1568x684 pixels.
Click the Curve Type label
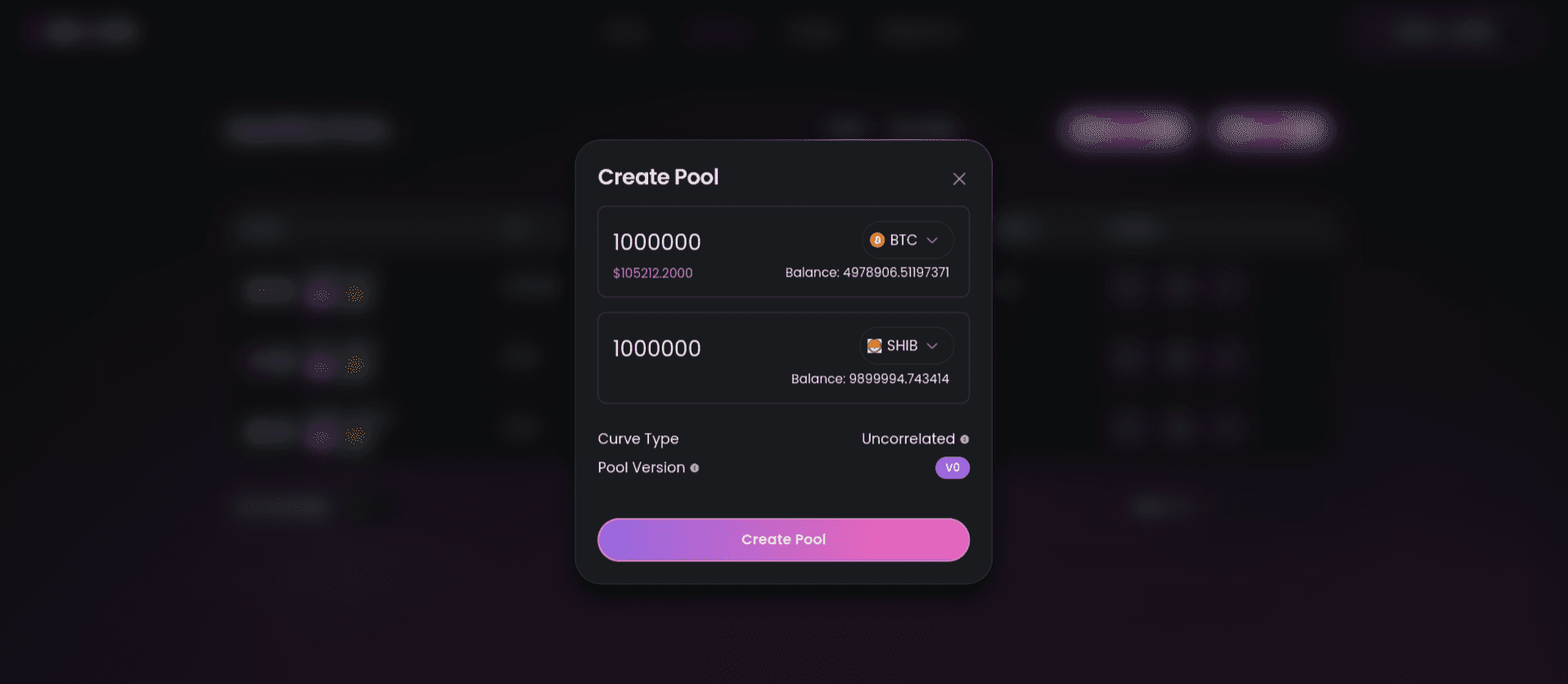coord(638,439)
